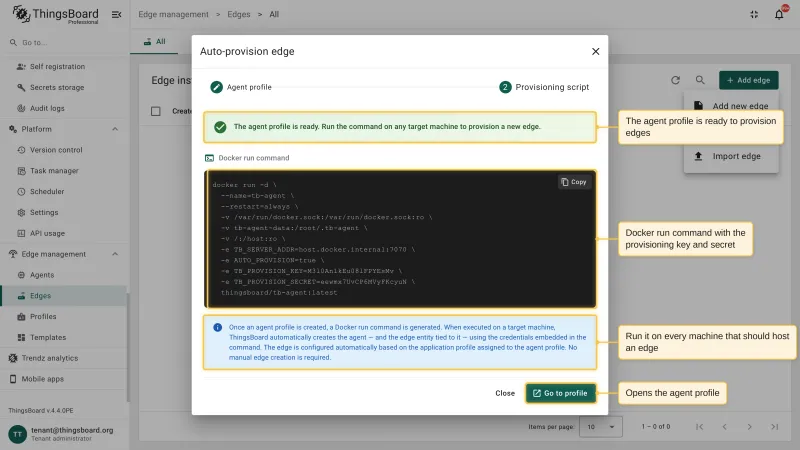Click the TT user avatar
Screen dimensions: 800x450
(x=17, y=434)
